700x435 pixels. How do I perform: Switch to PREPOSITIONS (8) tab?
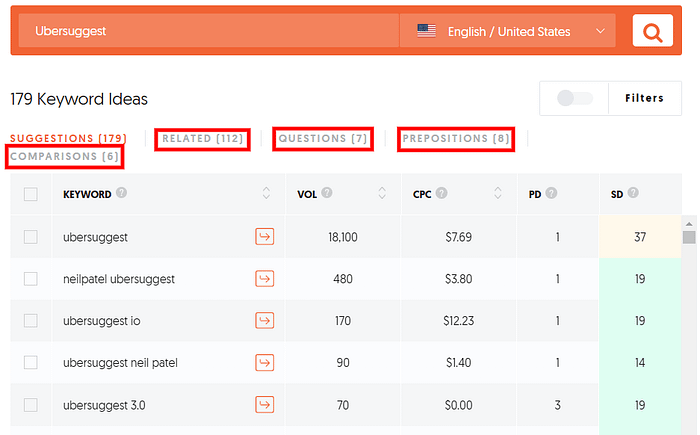pyautogui.click(x=456, y=138)
